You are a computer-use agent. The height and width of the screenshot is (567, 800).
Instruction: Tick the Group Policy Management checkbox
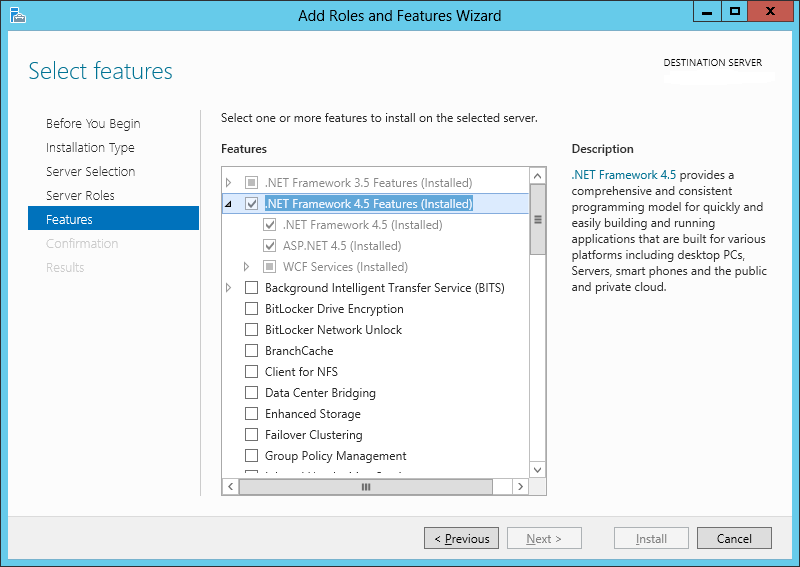click(252, 456)
